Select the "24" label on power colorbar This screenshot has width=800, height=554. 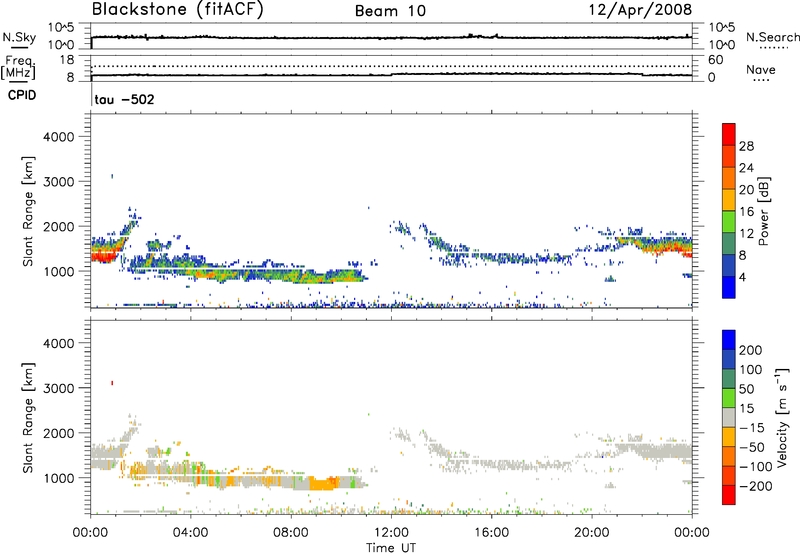pyautogui.click(x=746, y=168)
